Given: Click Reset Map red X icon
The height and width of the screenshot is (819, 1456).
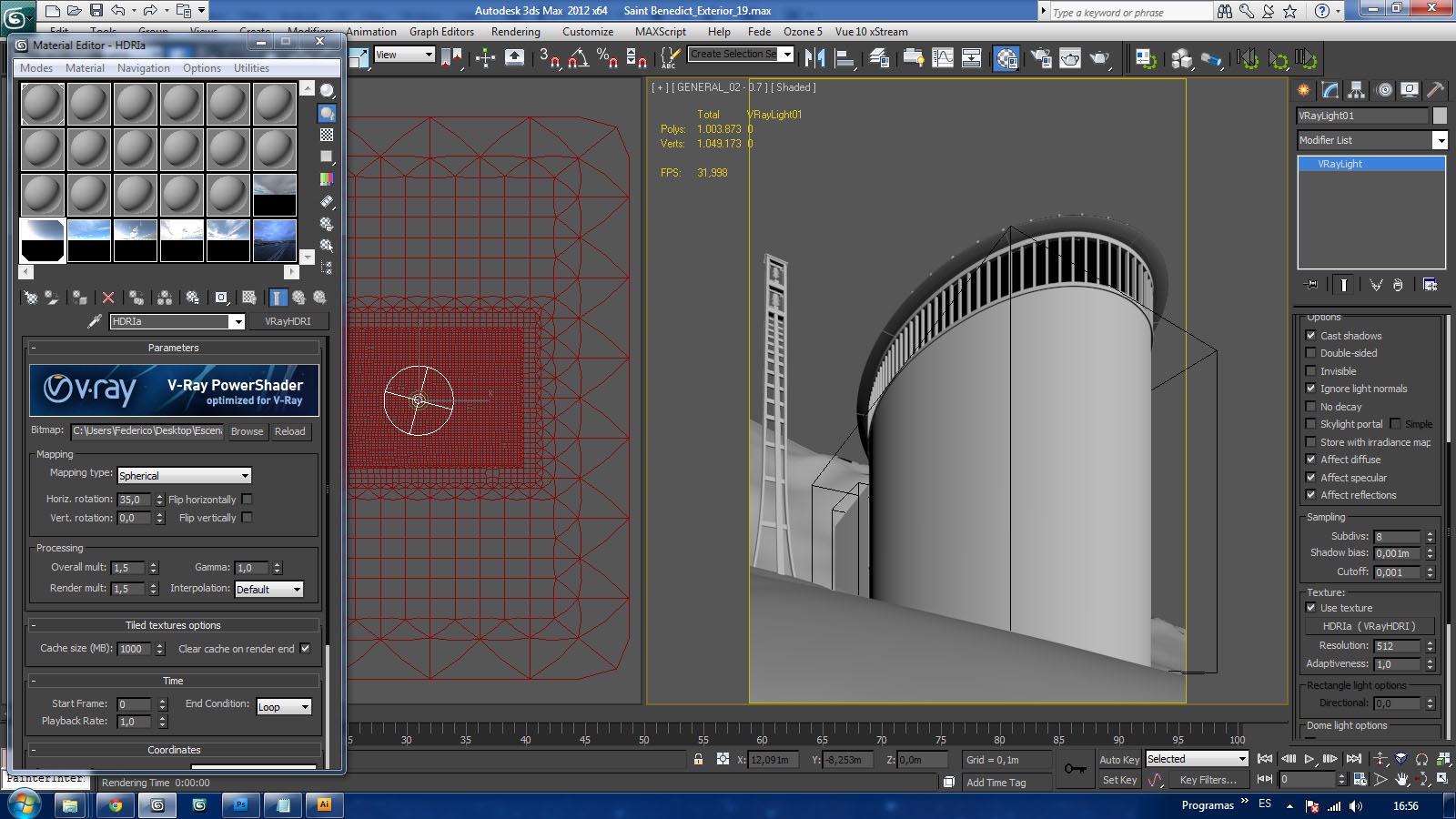Looking at the screenshot, I should [x=108, y=298].
